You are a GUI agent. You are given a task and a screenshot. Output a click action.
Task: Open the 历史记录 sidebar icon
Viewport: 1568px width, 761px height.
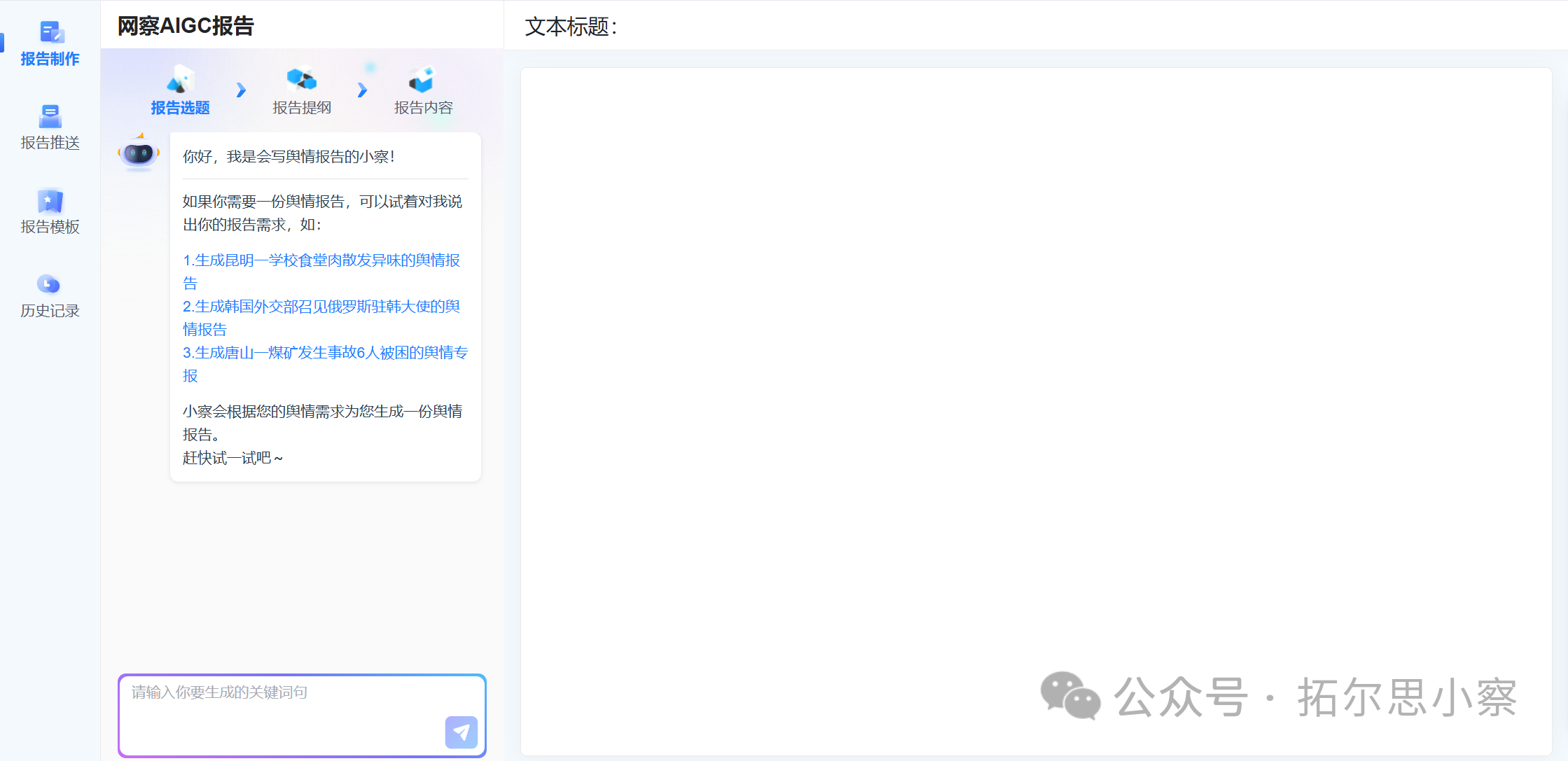49,284
